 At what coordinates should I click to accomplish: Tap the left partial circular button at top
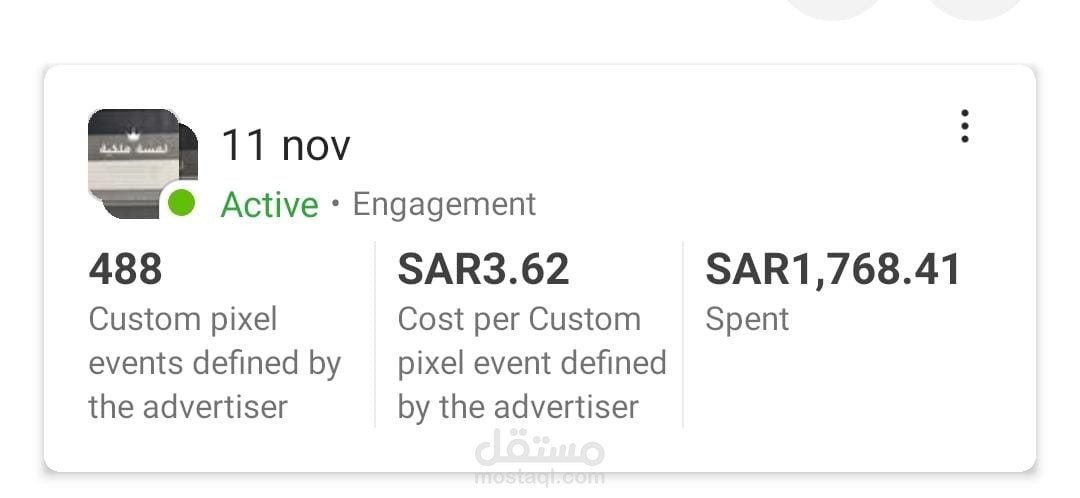click(833, 8)
